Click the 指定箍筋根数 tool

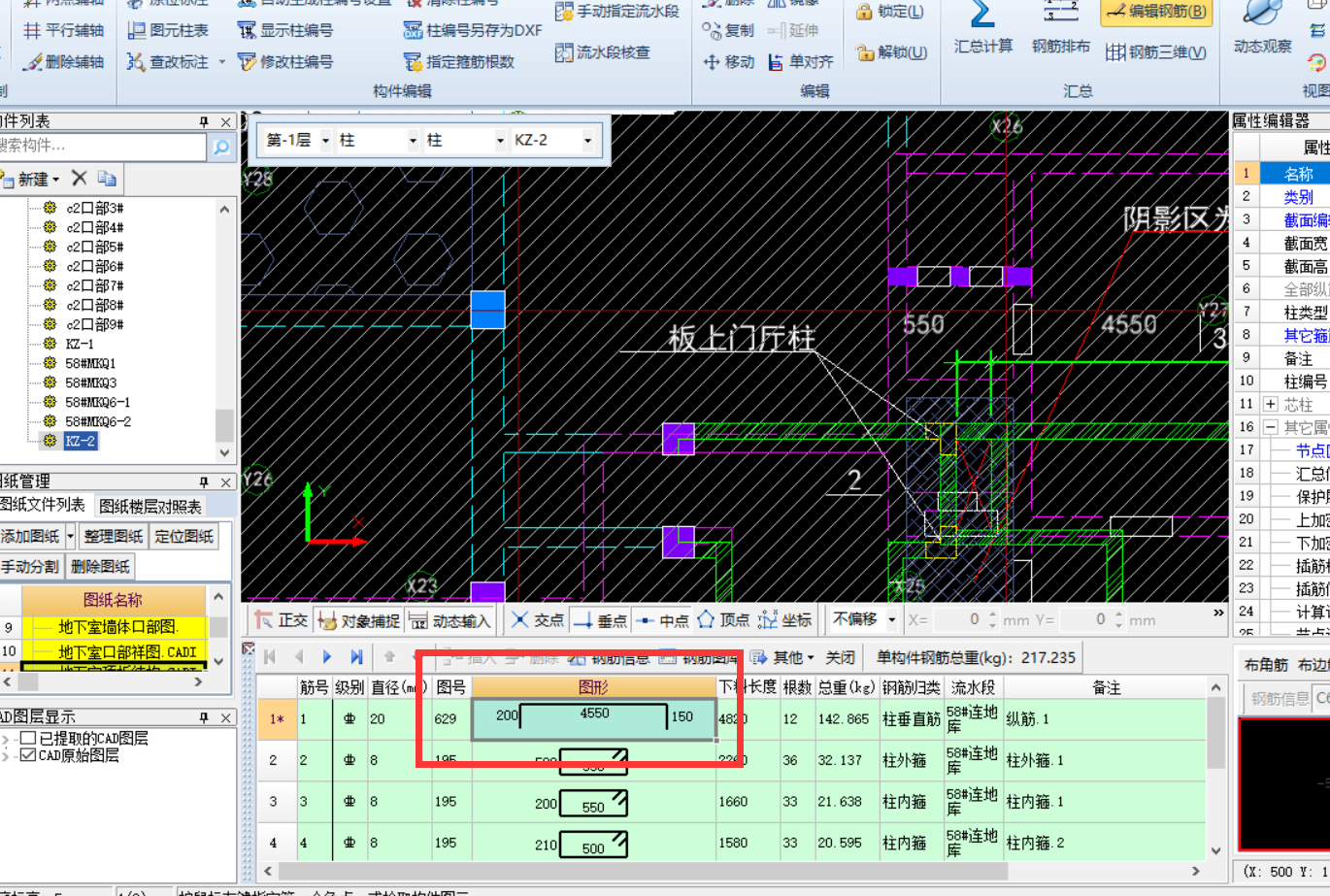[458, 61]
